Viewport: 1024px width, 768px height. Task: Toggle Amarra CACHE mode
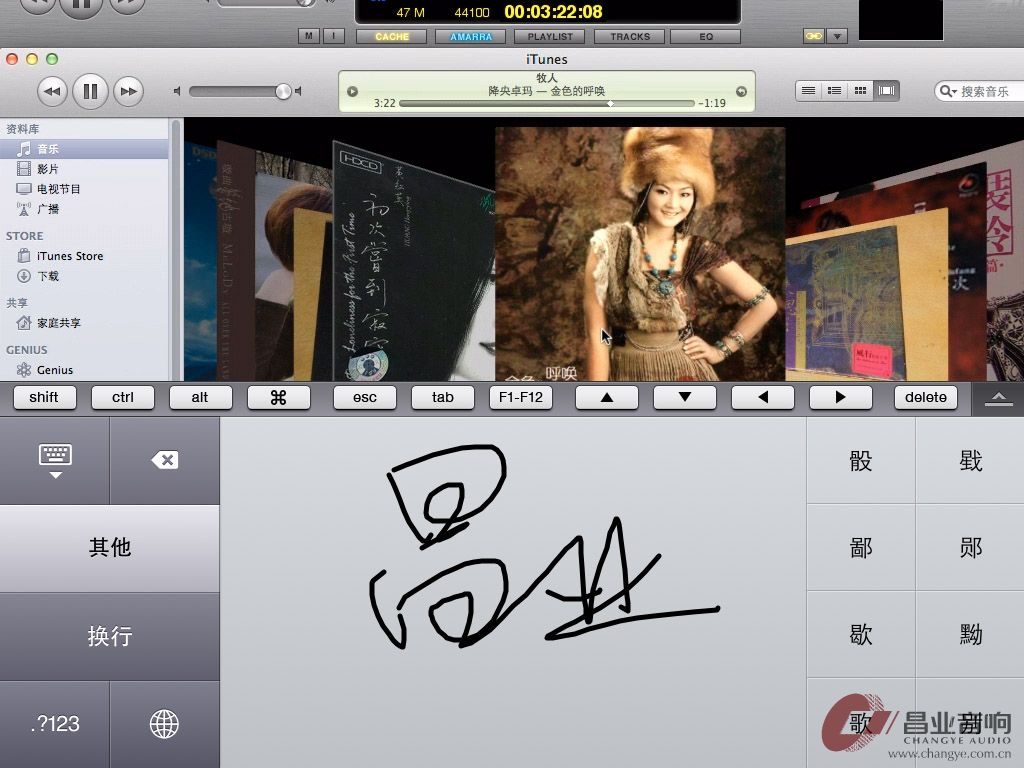pyautogui.click(x=392, y=37)
